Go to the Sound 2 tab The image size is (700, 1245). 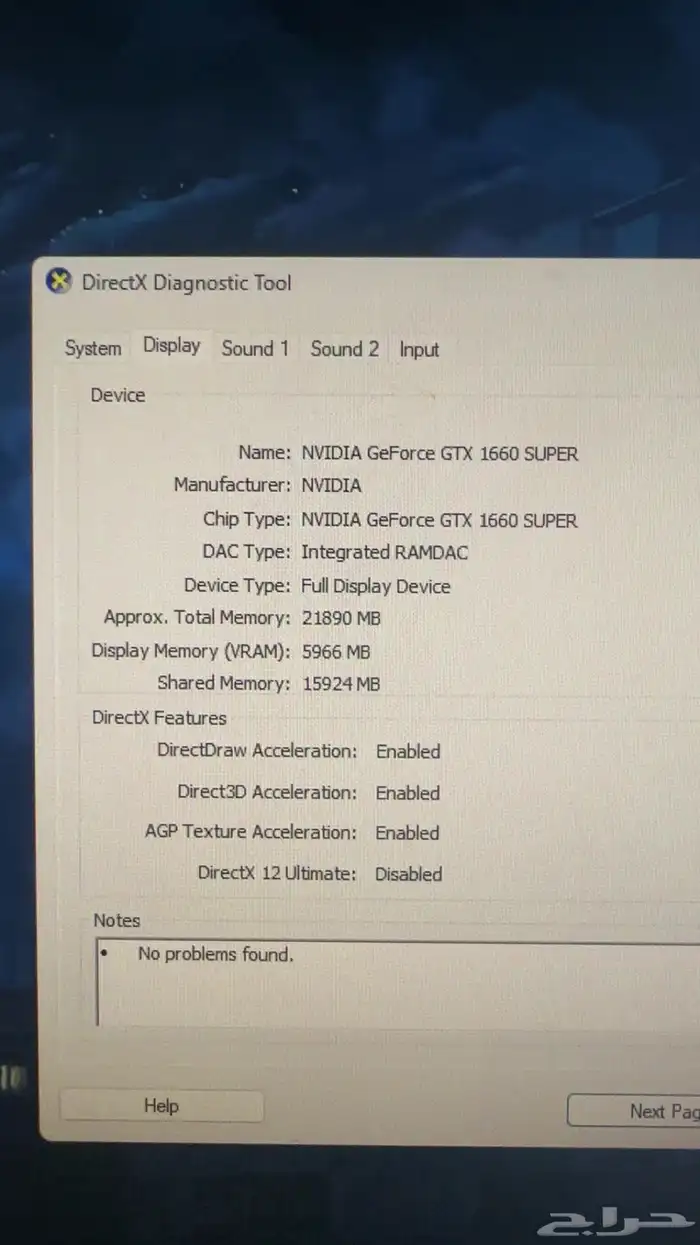tap(344, 349)
